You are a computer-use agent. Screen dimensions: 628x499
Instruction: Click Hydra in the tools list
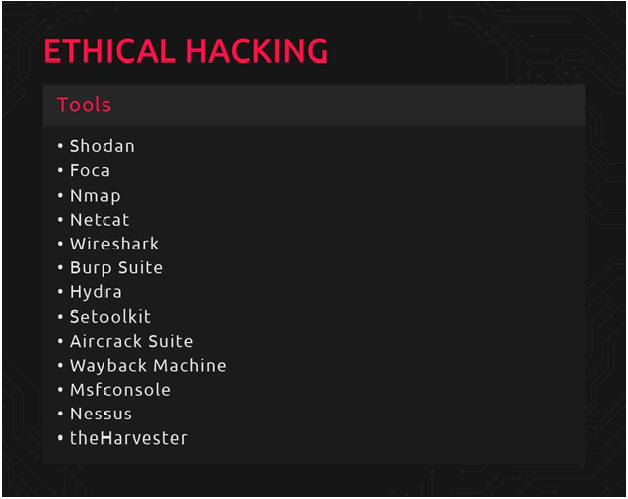pos(96,292)
